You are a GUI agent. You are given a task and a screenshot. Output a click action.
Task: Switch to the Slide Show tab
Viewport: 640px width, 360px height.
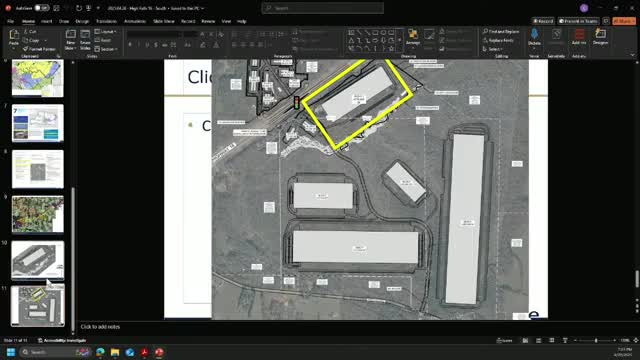[164, 21]
